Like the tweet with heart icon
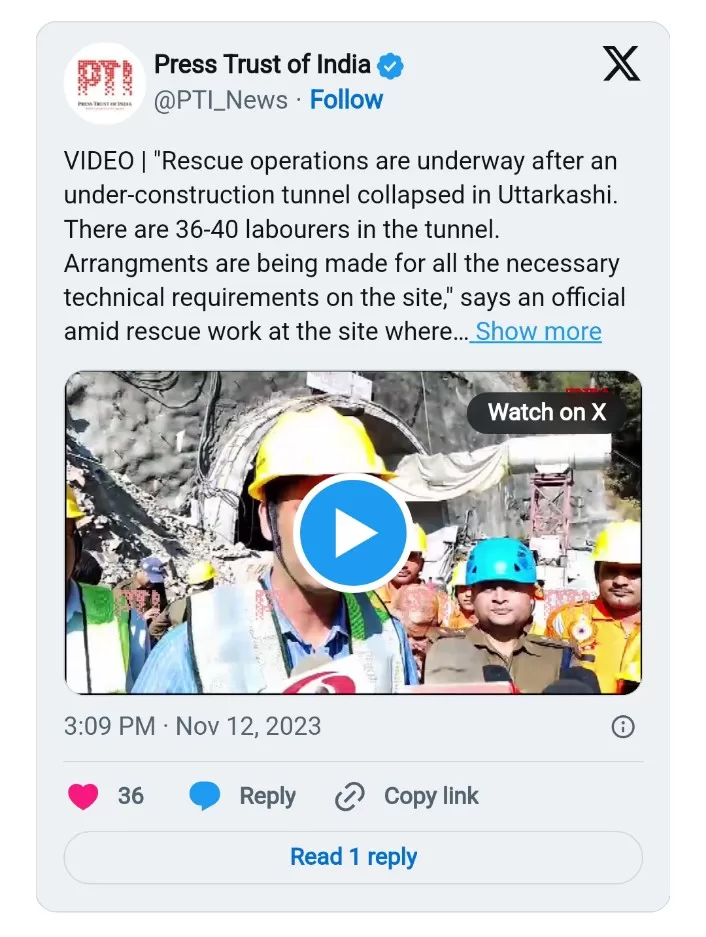 pyautogui.click(x=83, y=796)
